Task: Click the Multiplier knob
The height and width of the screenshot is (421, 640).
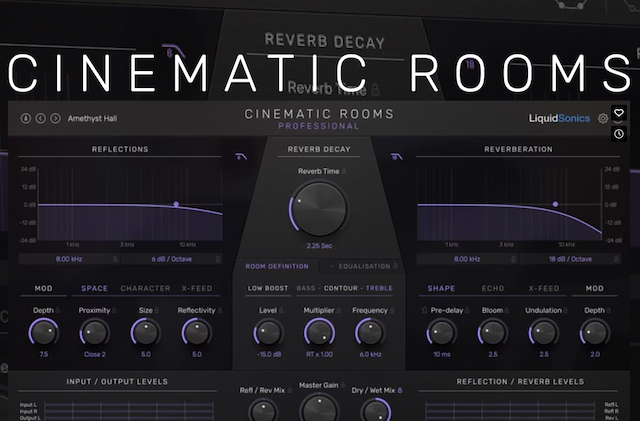Action: [319, 332]
